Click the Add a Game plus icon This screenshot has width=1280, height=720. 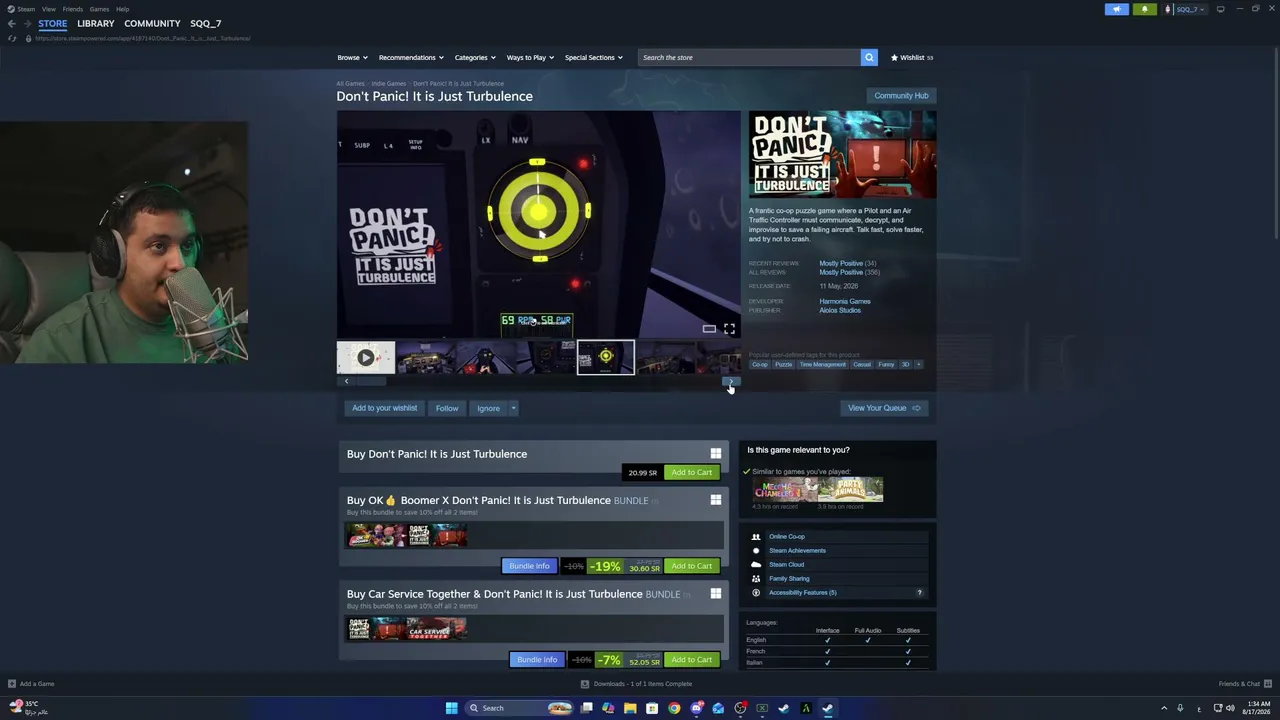[x=12, y=684]
